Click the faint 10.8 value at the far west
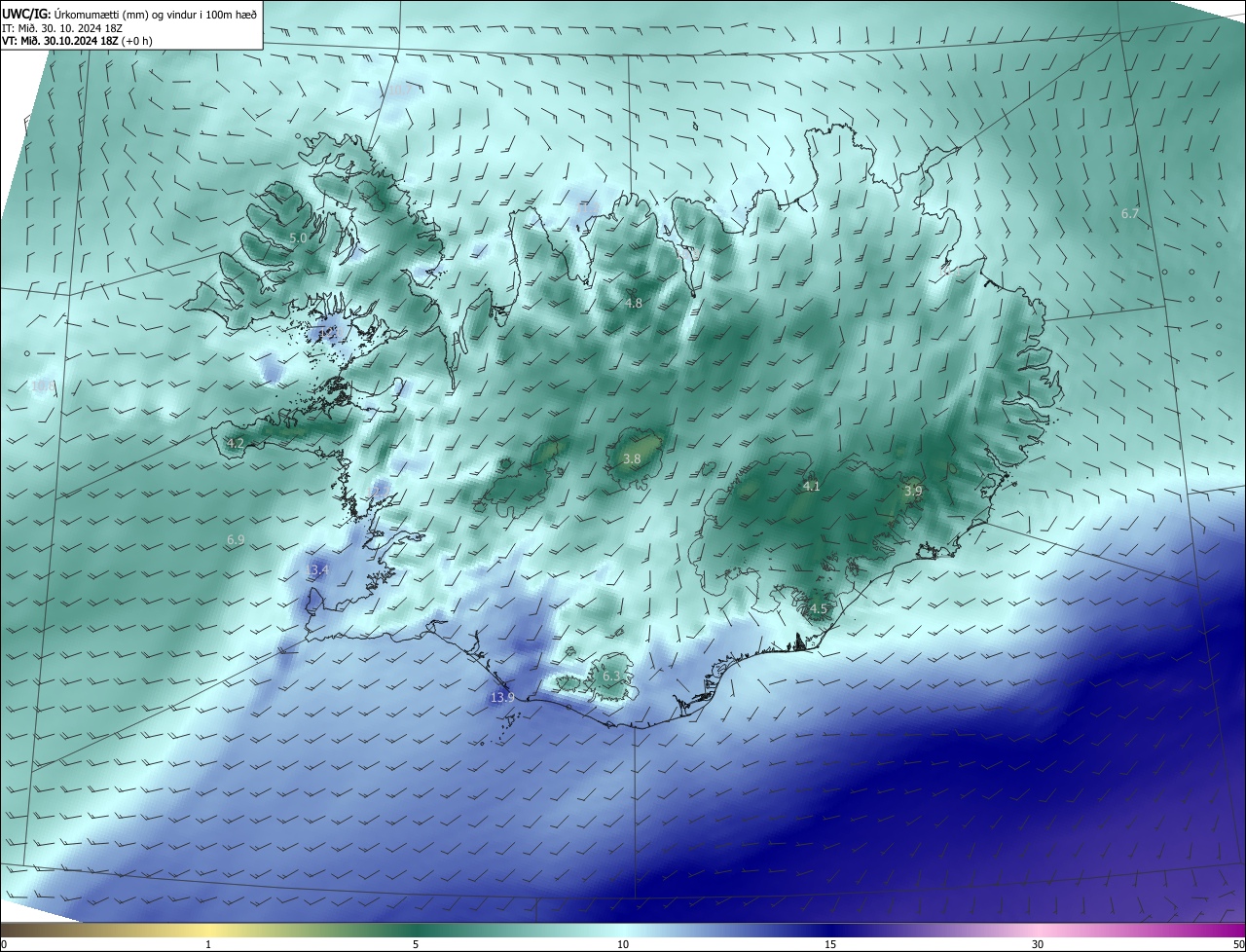 coord(43,386)
